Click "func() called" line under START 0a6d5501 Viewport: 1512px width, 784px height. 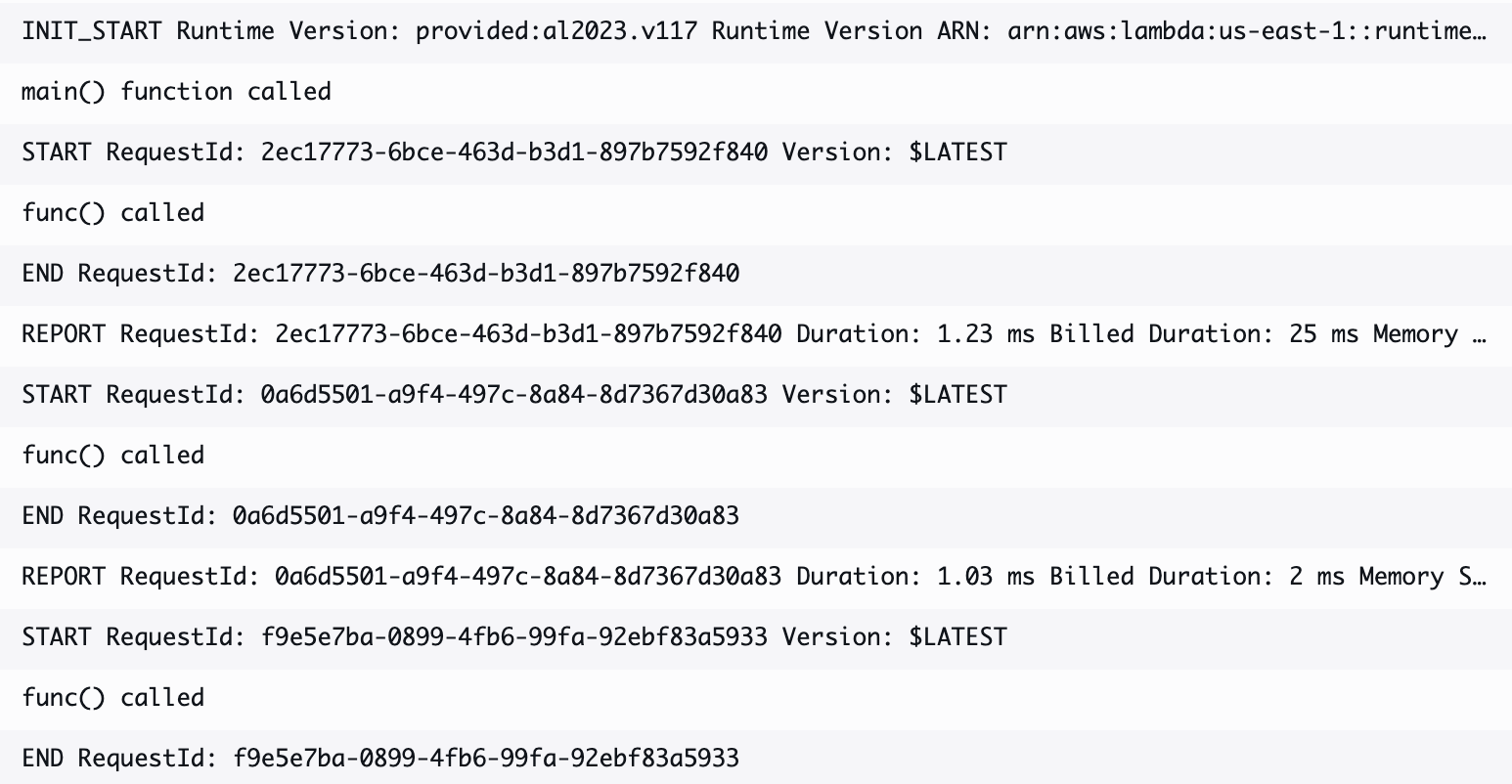point(113,455)
